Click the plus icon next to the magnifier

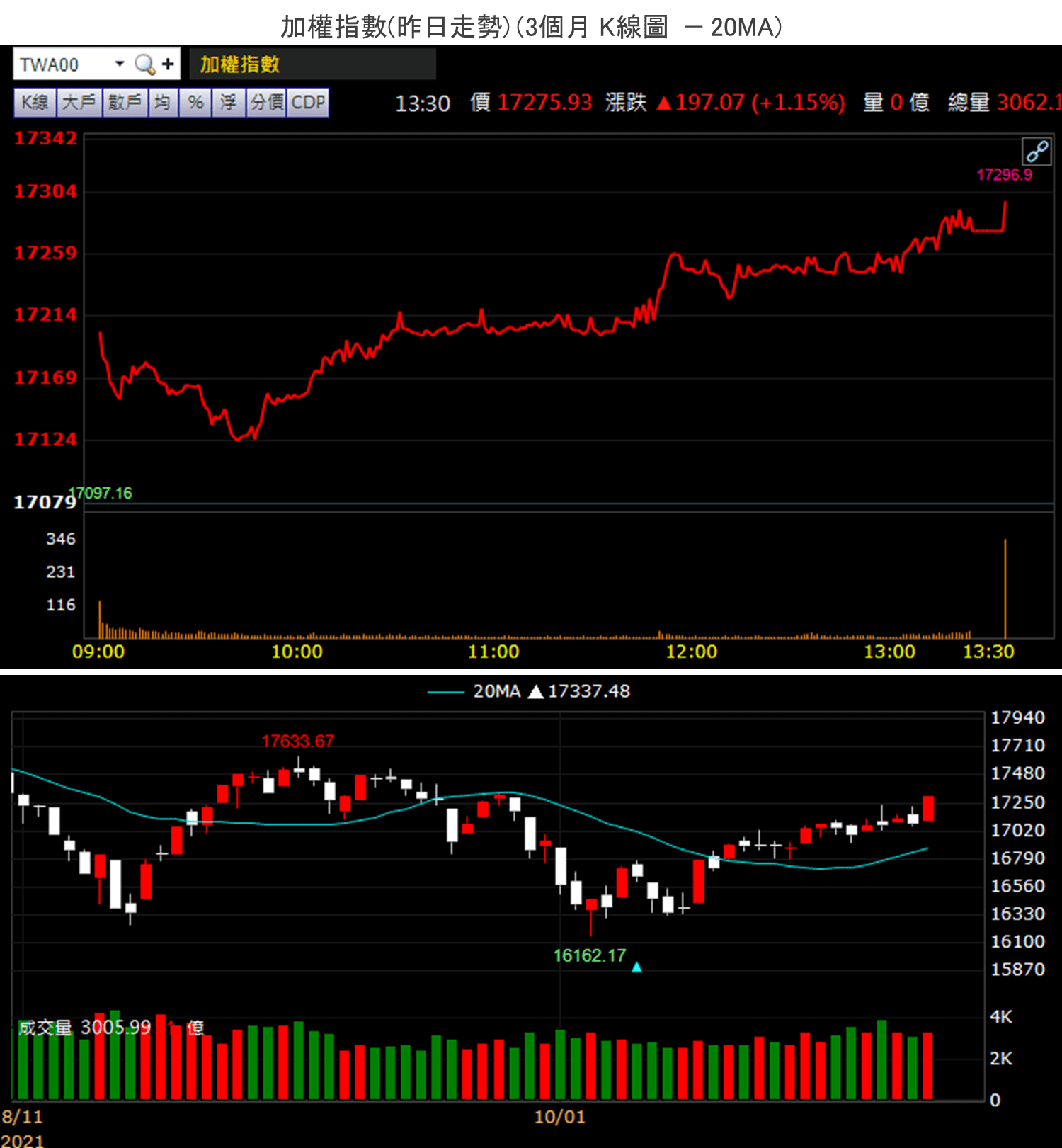point(168,64)
